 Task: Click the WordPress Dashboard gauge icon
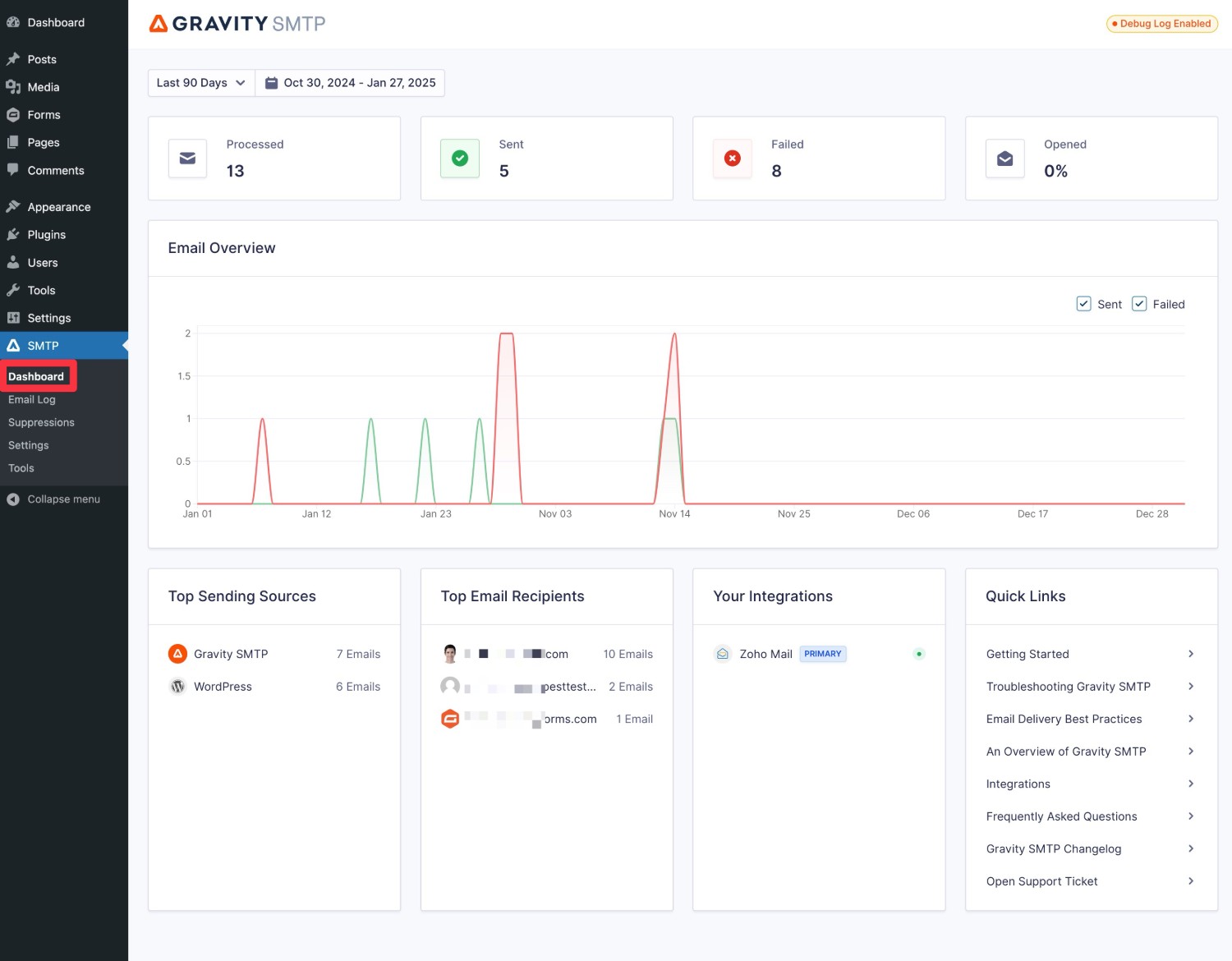pyautogui.click(x=13, y=22)
